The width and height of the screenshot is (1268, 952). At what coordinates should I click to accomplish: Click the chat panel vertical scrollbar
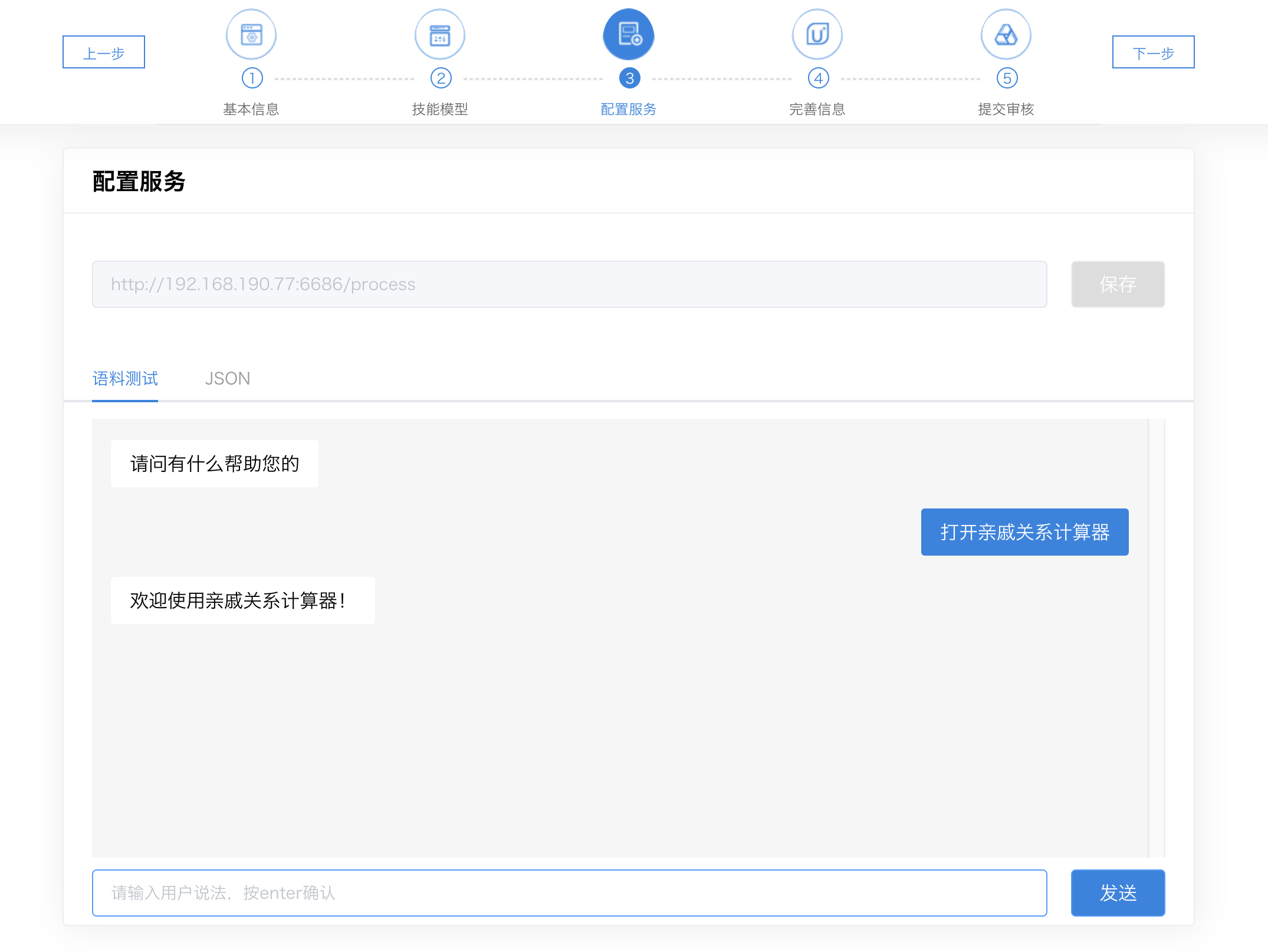[1157, 637]
